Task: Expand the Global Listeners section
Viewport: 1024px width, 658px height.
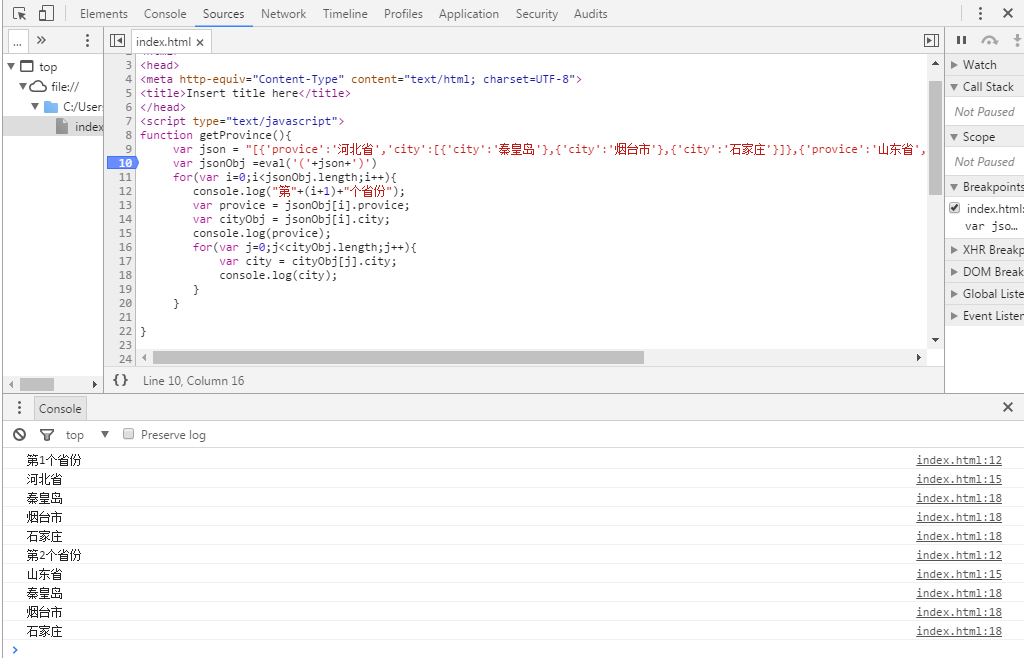Action: [955, 294]
